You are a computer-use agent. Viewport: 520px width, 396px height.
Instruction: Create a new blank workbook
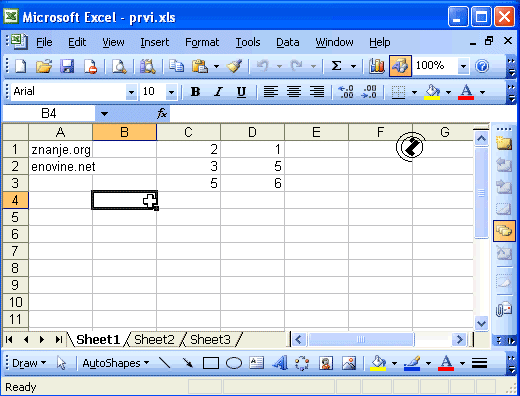click(x=21, y=66)
